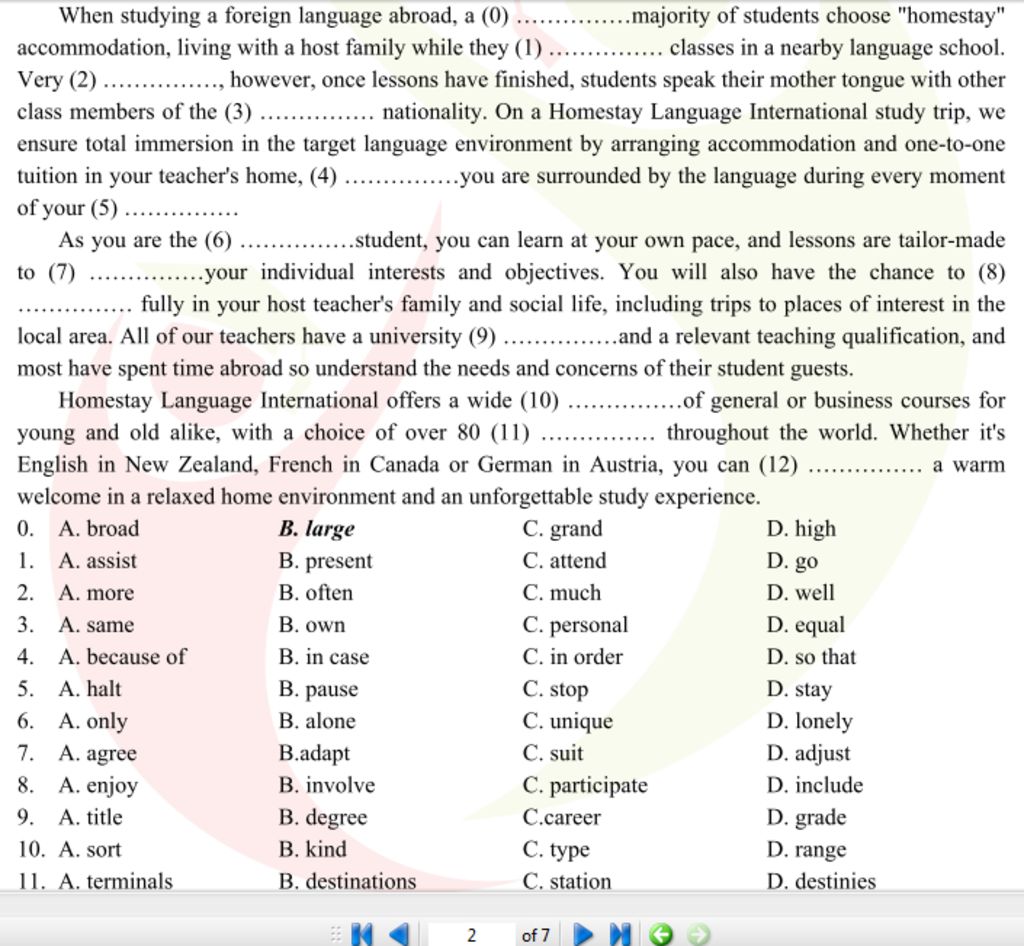The width and height of the screenshot is (1024, 946).
Task: Advance to the next page
Action: click(584, 935)
